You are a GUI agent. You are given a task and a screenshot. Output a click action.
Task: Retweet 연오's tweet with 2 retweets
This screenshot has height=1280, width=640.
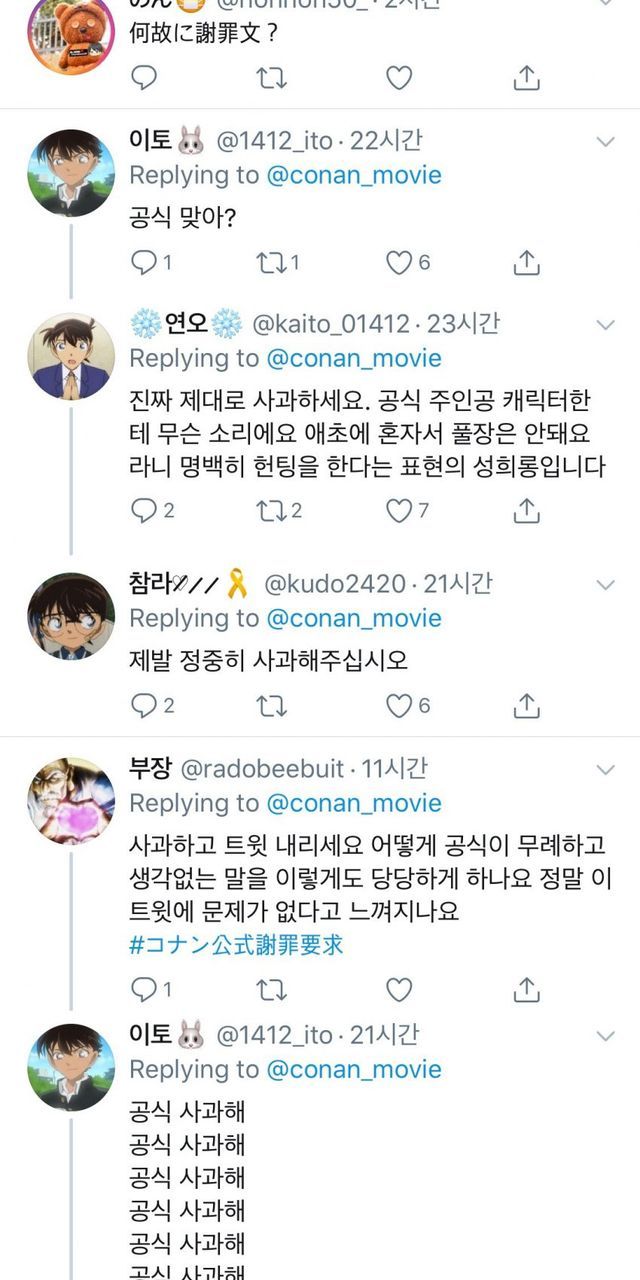point(271,510)
